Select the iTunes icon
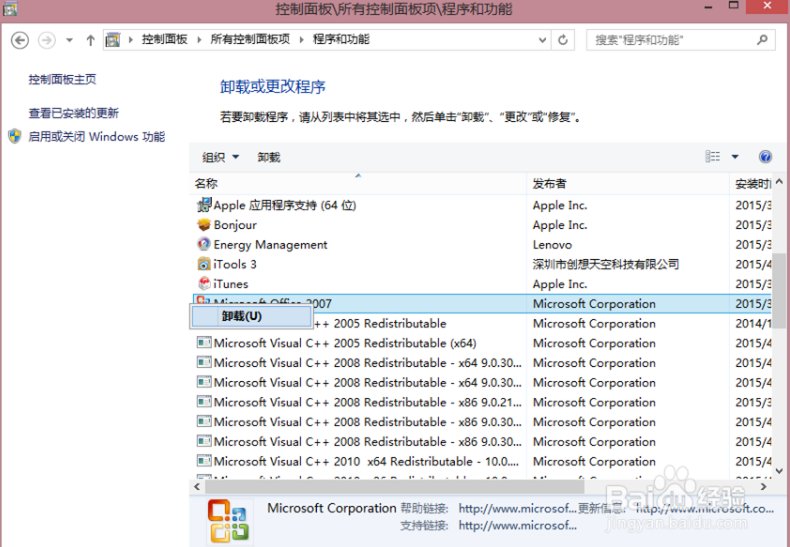 pos(204,284)
